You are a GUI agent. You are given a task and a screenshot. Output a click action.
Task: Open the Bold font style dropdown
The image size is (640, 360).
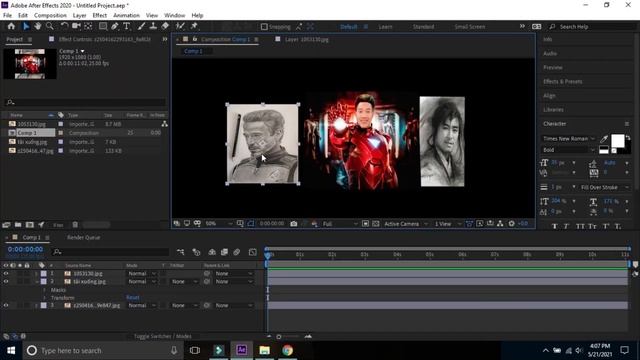tap(569, 150)
